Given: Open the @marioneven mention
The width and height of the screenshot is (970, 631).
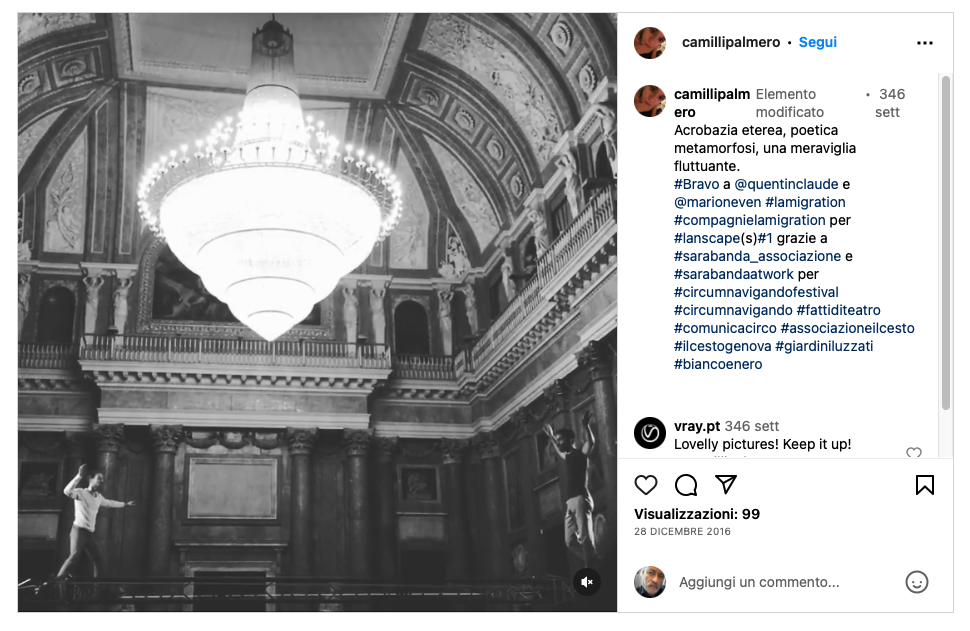Looking at the screenshot, I should pos(717,202).
